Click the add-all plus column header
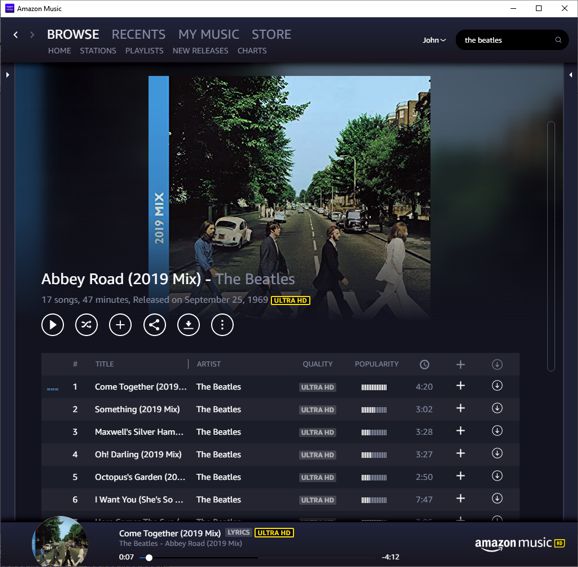The width and height of the screenshot is (578, 567). click(x=460, y=365)
